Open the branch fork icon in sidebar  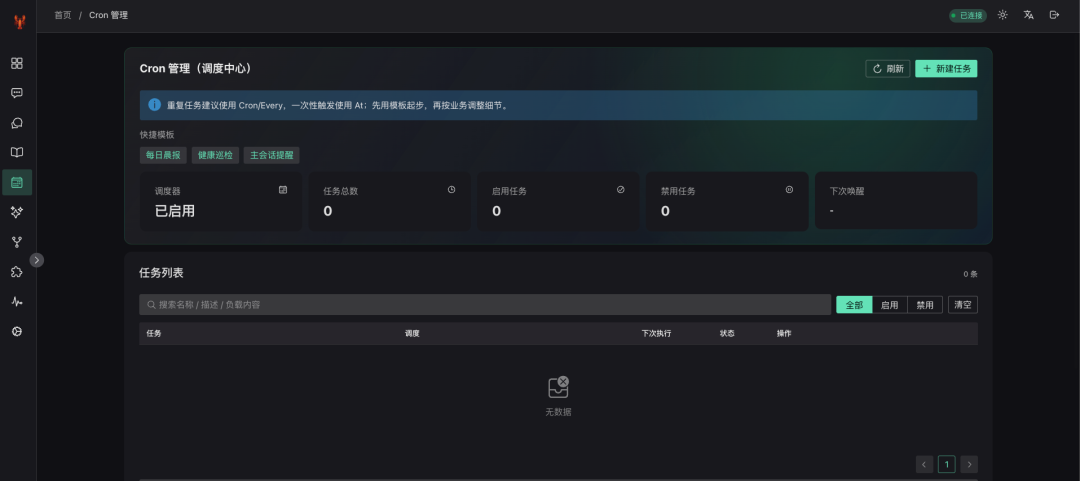click(17, 242)
